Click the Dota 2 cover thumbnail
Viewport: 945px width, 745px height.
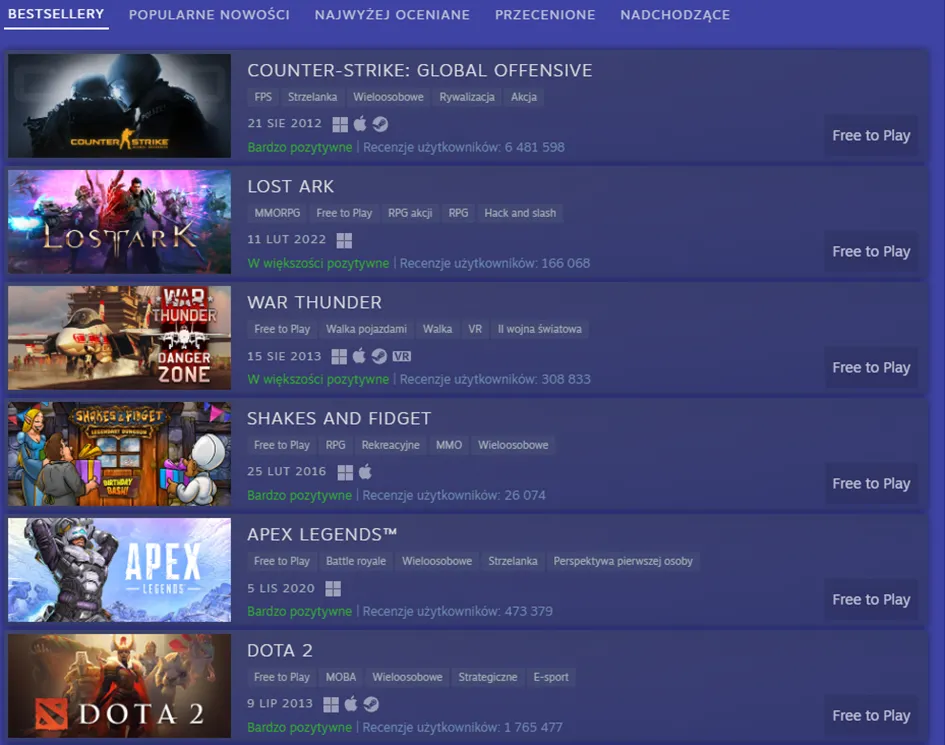pos(119,686)
